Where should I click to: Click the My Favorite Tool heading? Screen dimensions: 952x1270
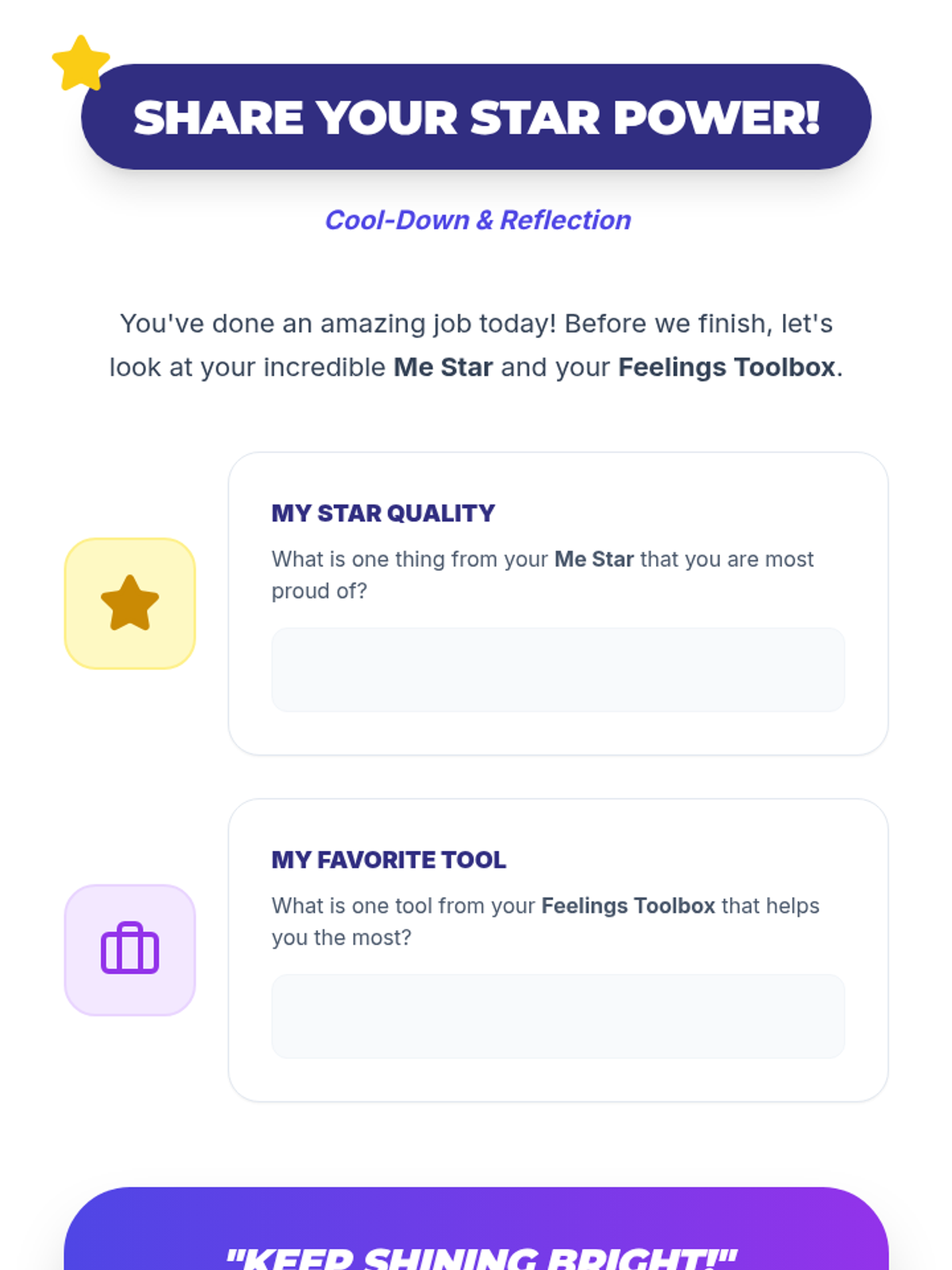pyautogui.click(x=389, y=860)
